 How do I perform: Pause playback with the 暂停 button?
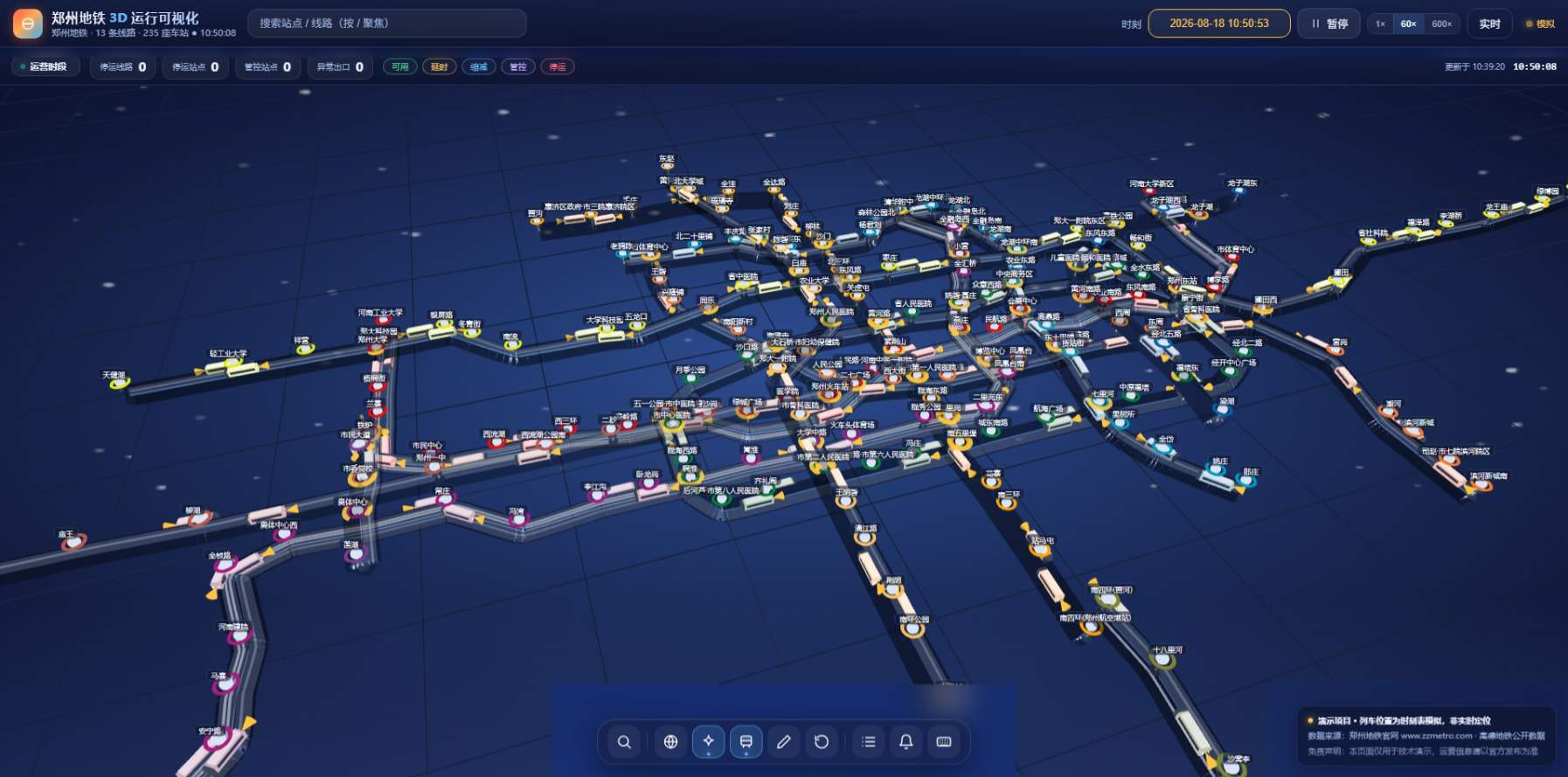pos(1329,24)
